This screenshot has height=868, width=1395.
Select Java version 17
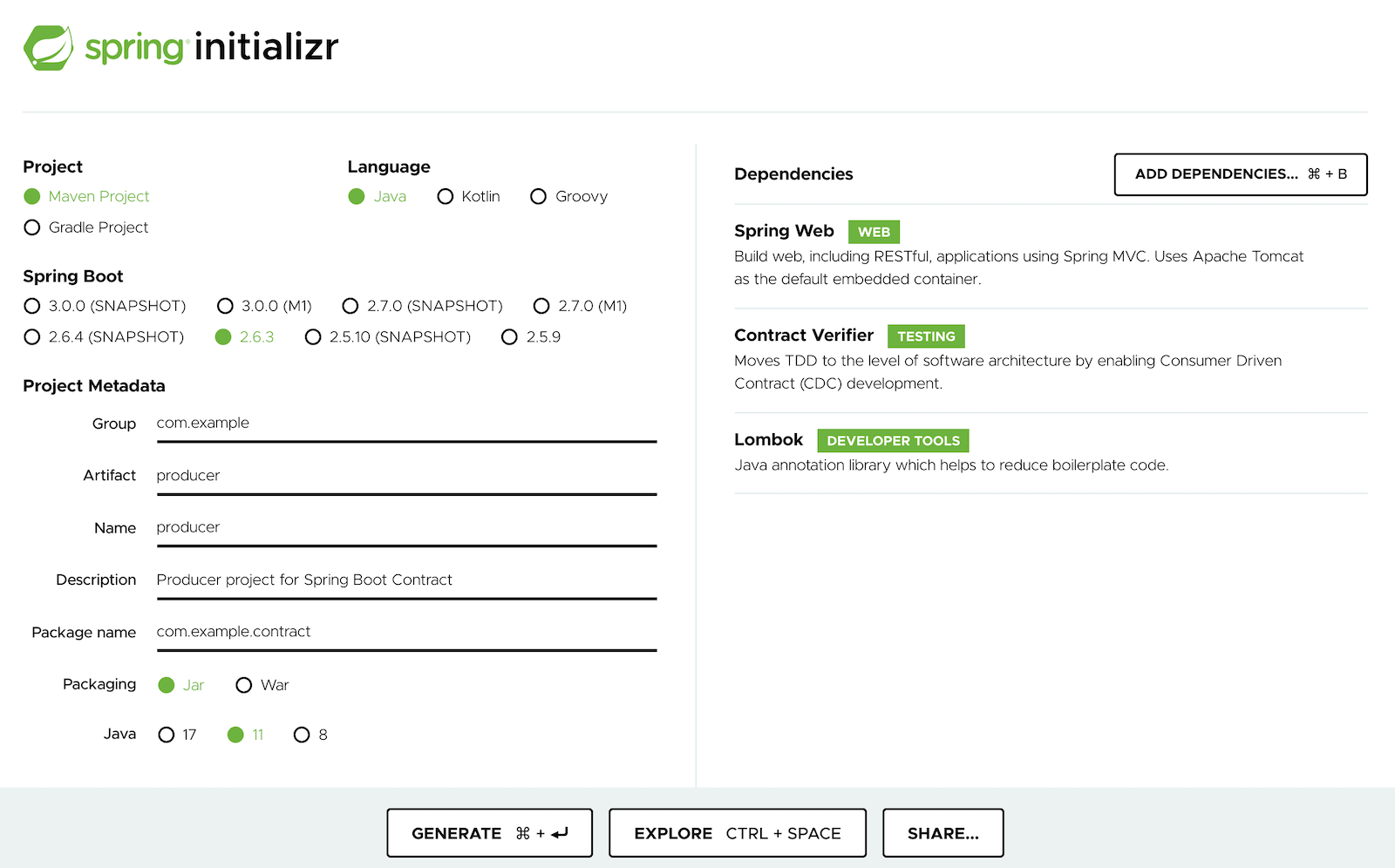pyautogui.click(x=167, y=735)
